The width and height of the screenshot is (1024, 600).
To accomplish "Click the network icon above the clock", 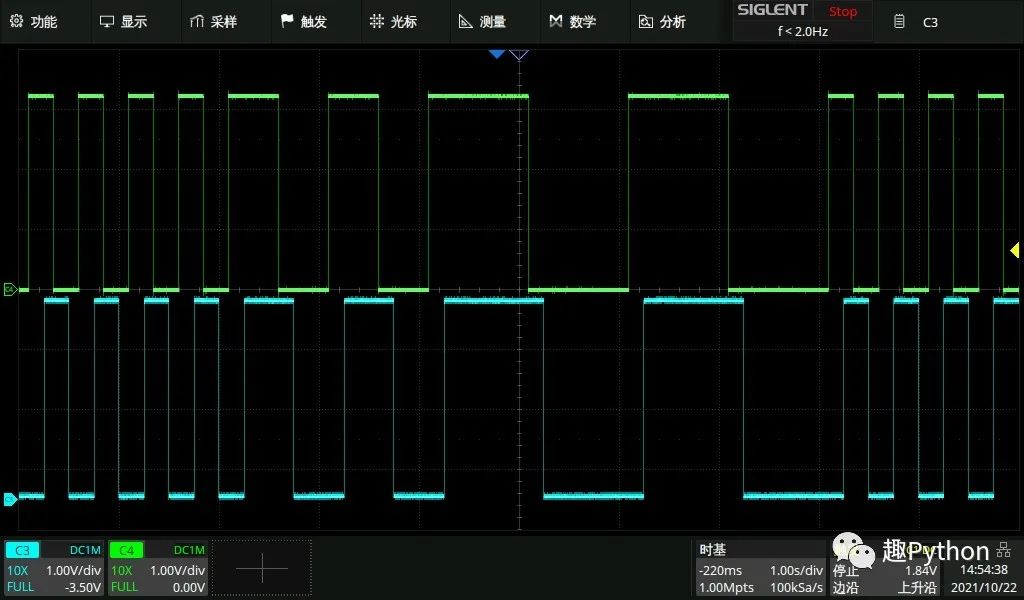I will (x=1004, y=549).
